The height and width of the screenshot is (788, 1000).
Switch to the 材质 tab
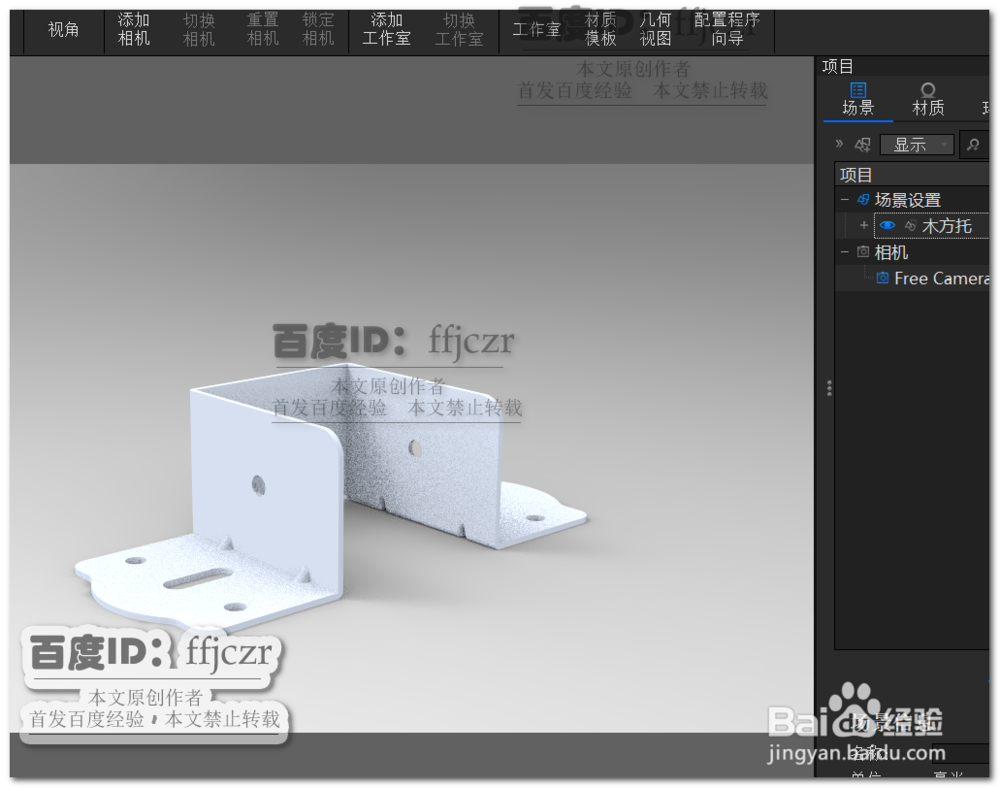[x=928, y=99]
